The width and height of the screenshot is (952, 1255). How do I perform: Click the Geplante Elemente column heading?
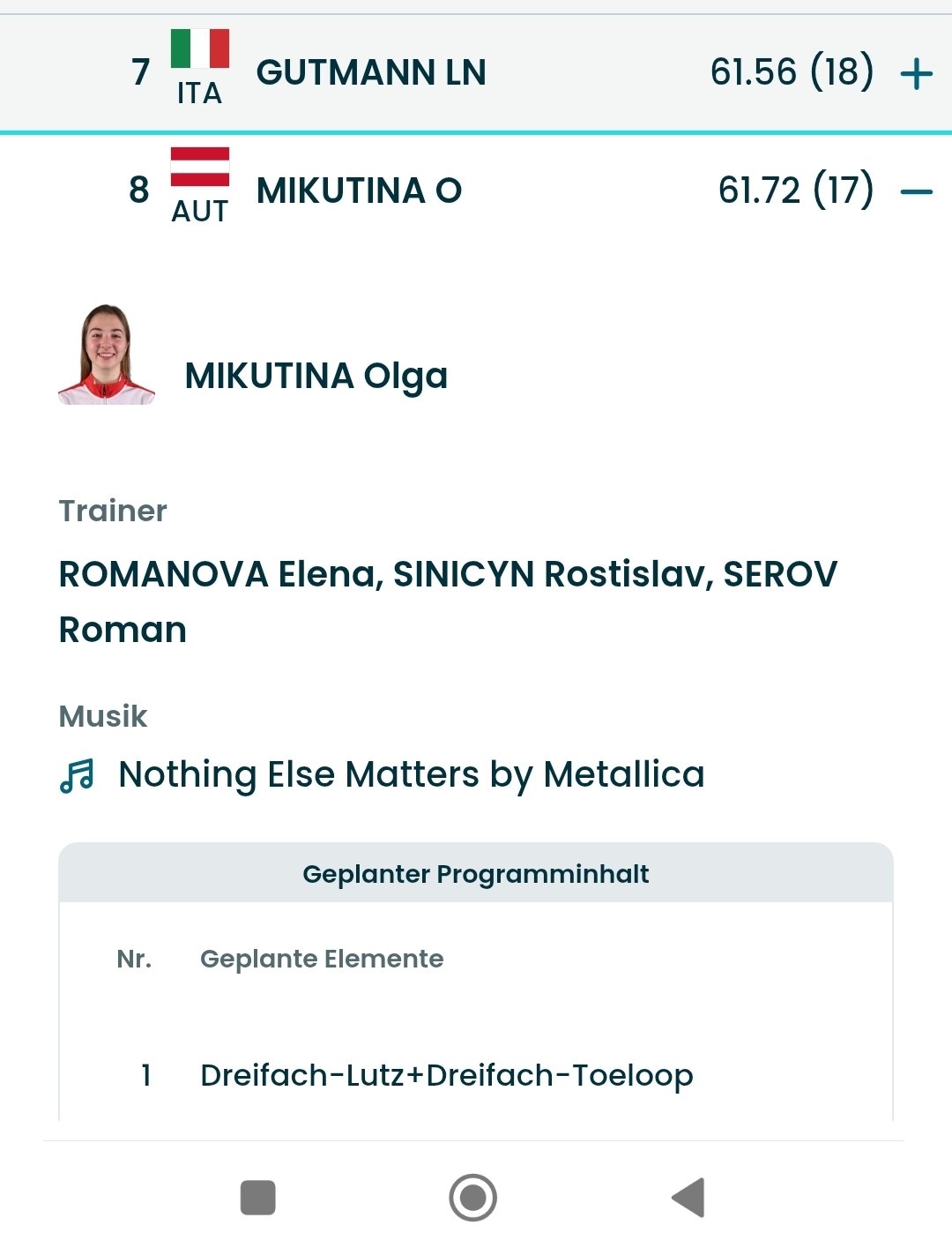click(322, 959)
